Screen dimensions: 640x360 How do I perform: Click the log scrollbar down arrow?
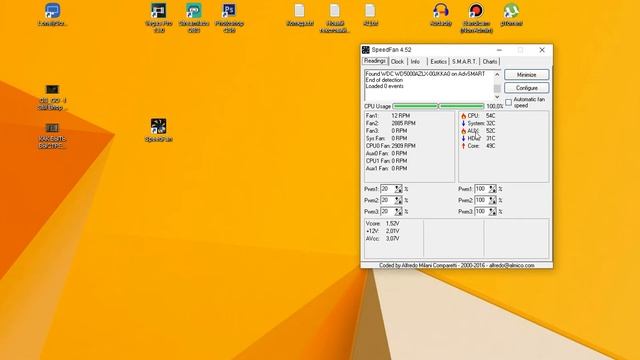497,97
